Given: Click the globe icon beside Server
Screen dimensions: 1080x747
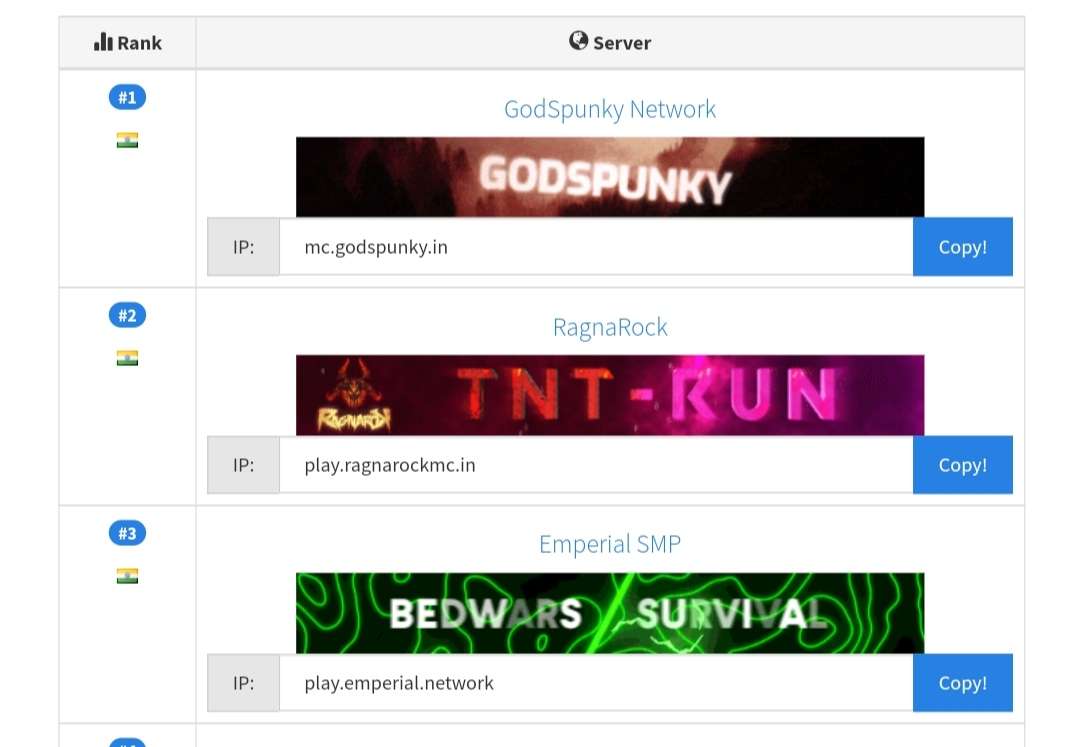Looking at the screenshot, I should coord(578,41).
